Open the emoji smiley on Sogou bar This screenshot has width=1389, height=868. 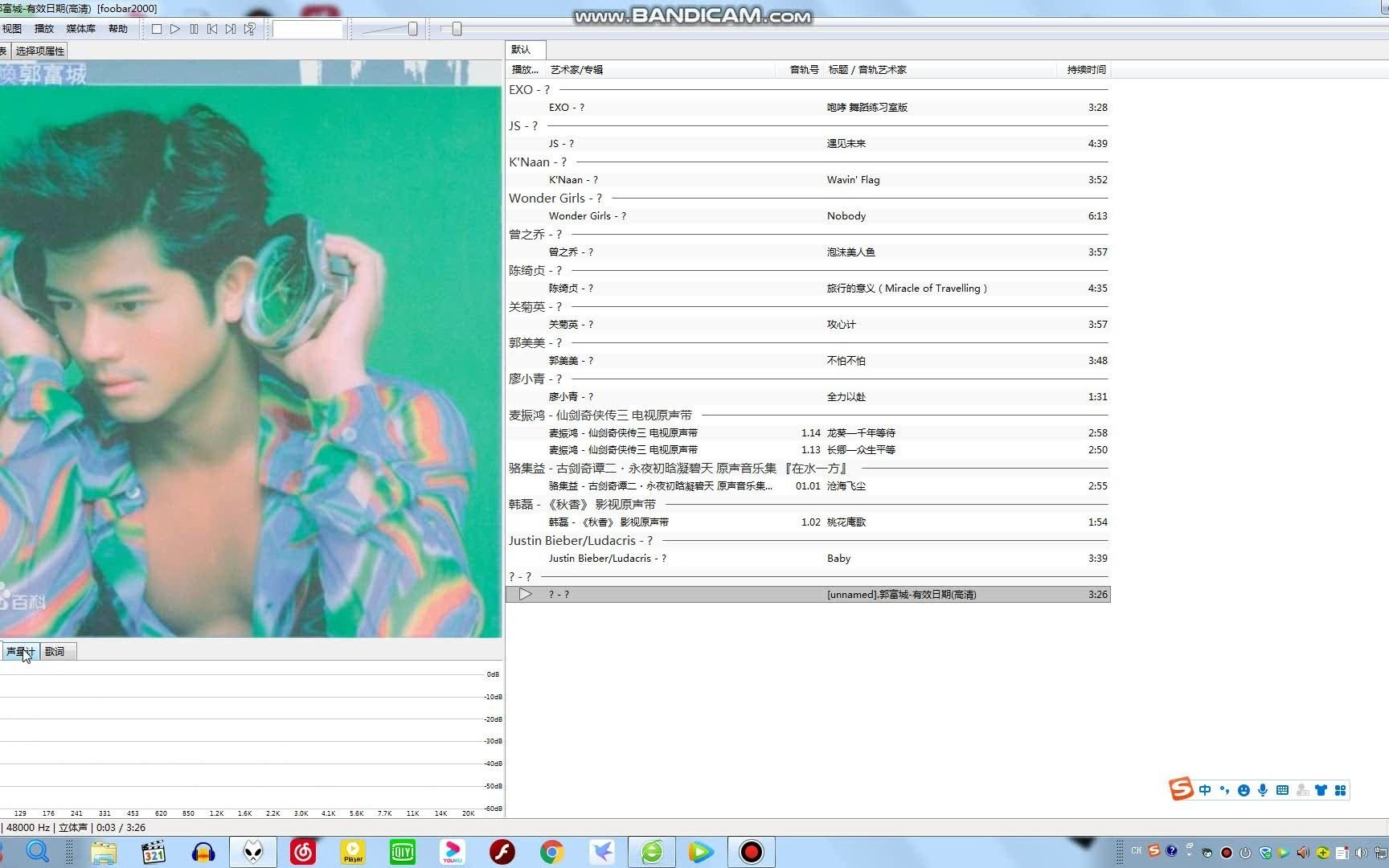tap(1244, 790)
